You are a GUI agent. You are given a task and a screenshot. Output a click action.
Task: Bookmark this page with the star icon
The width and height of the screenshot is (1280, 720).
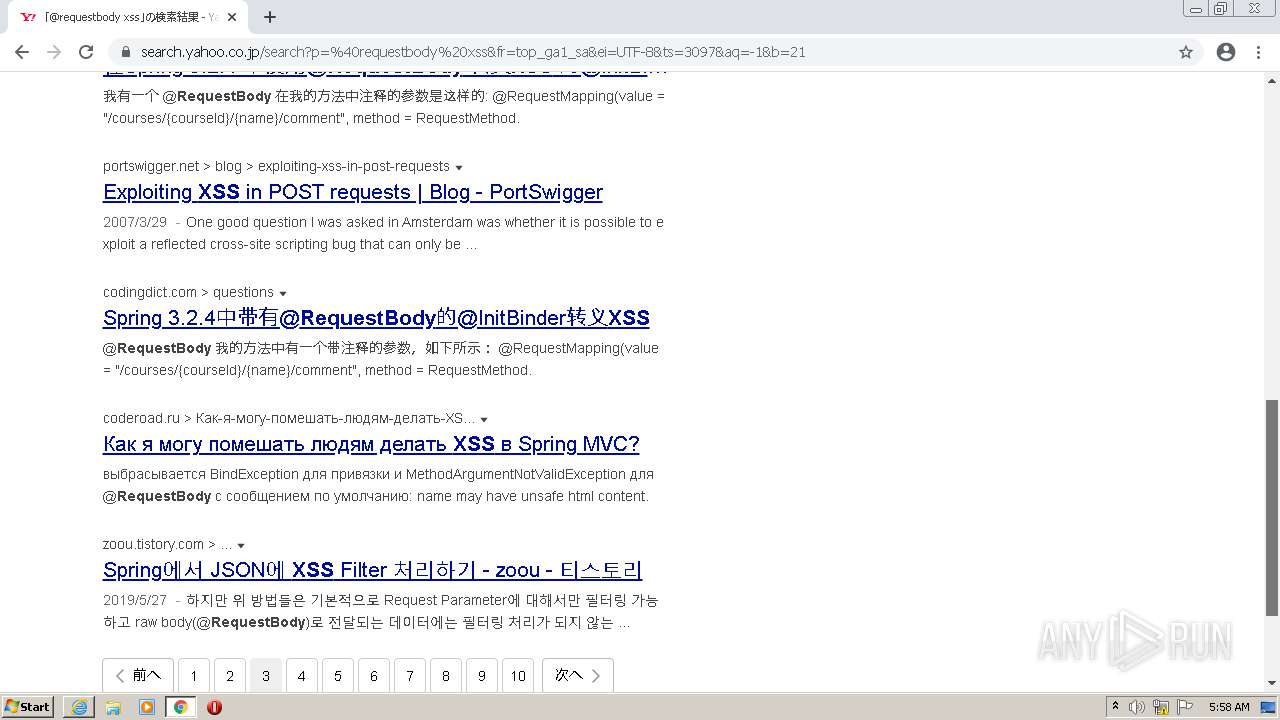coord(1186,52)
